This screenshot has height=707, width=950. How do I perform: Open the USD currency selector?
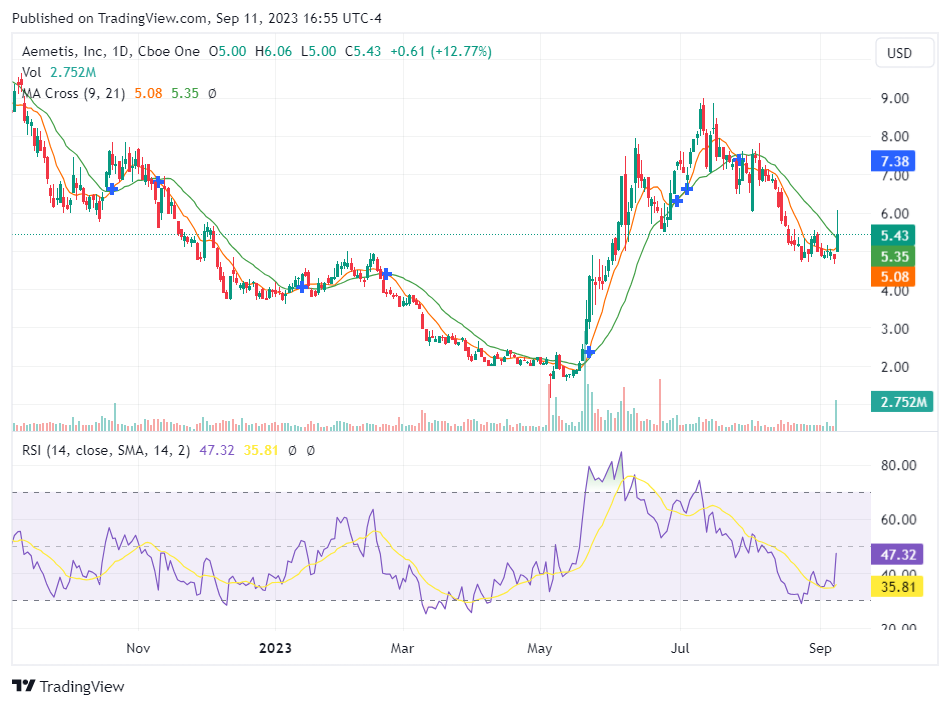tap(903, 53)
